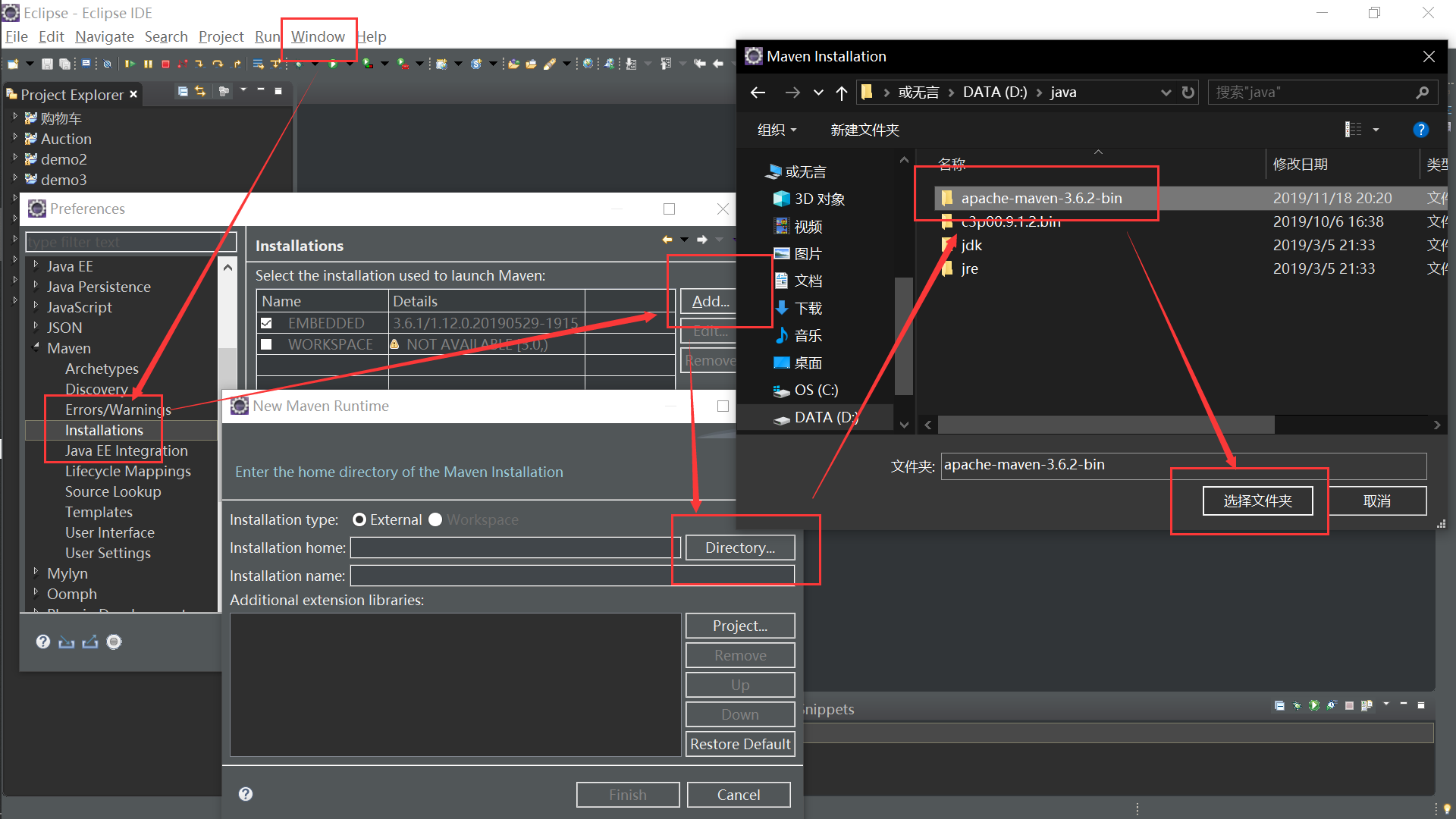Click the Skip All Breakpoints icon

[x=107, y=64]
